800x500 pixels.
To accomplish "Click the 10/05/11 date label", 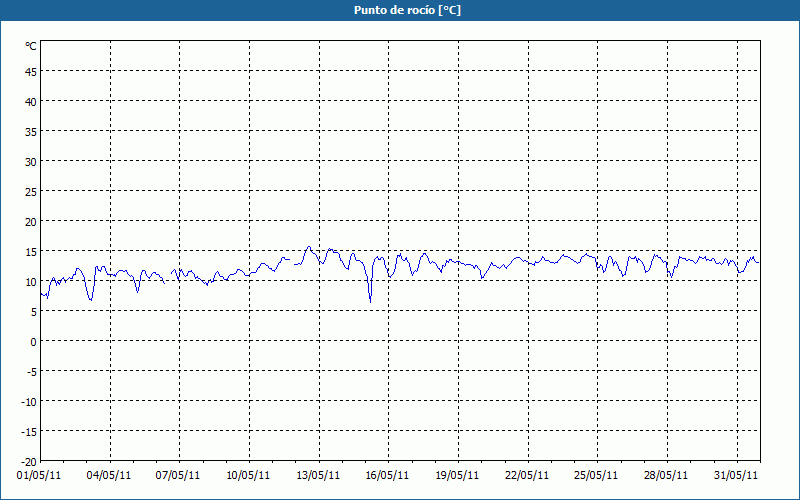I will [248, 476].
